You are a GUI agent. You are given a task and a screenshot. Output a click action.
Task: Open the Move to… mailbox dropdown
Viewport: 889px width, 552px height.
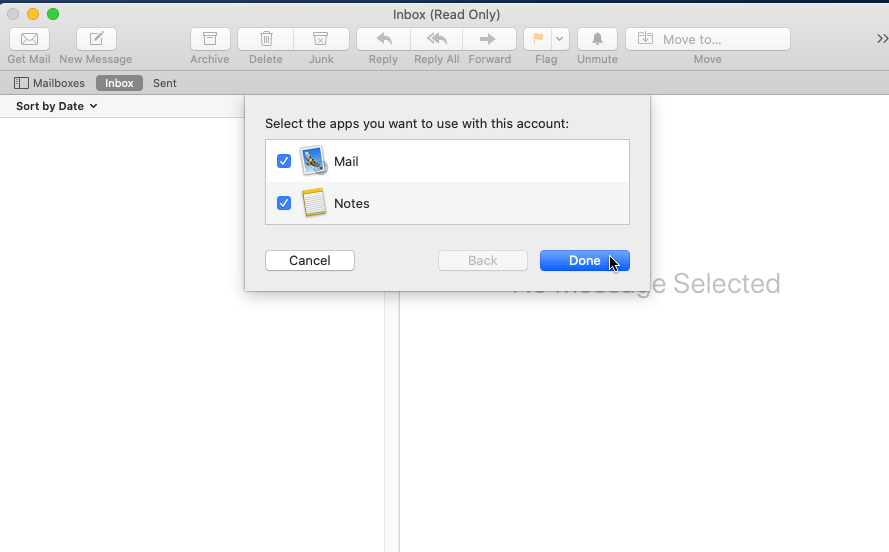coord(707,39)
